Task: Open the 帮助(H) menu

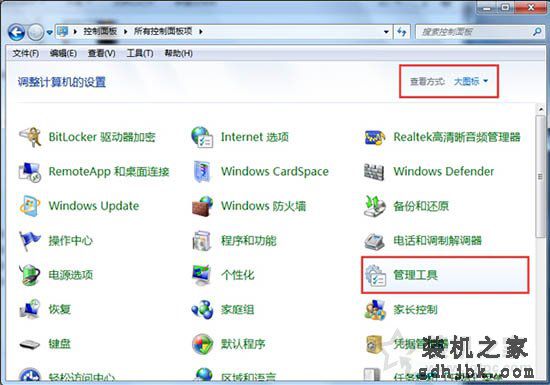Action: [179, 53]
